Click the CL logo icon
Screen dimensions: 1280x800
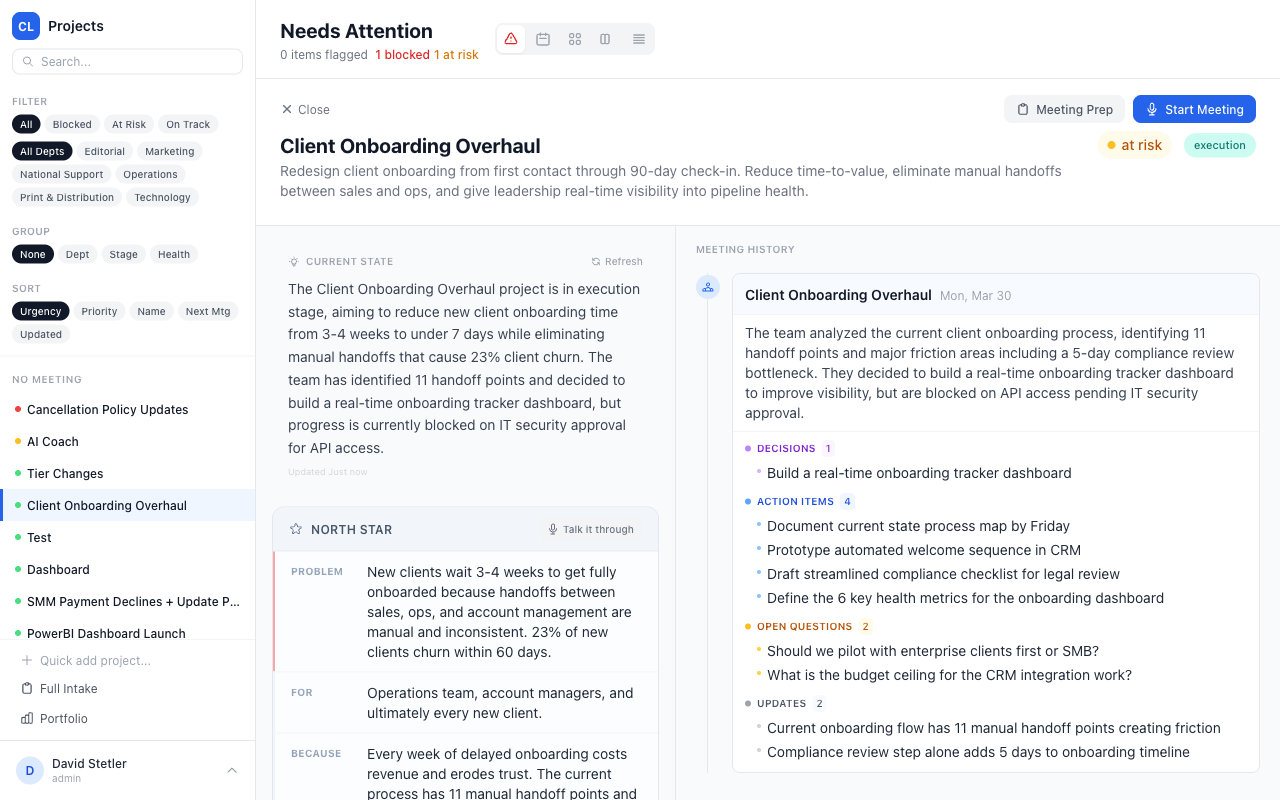coord(26,26)
